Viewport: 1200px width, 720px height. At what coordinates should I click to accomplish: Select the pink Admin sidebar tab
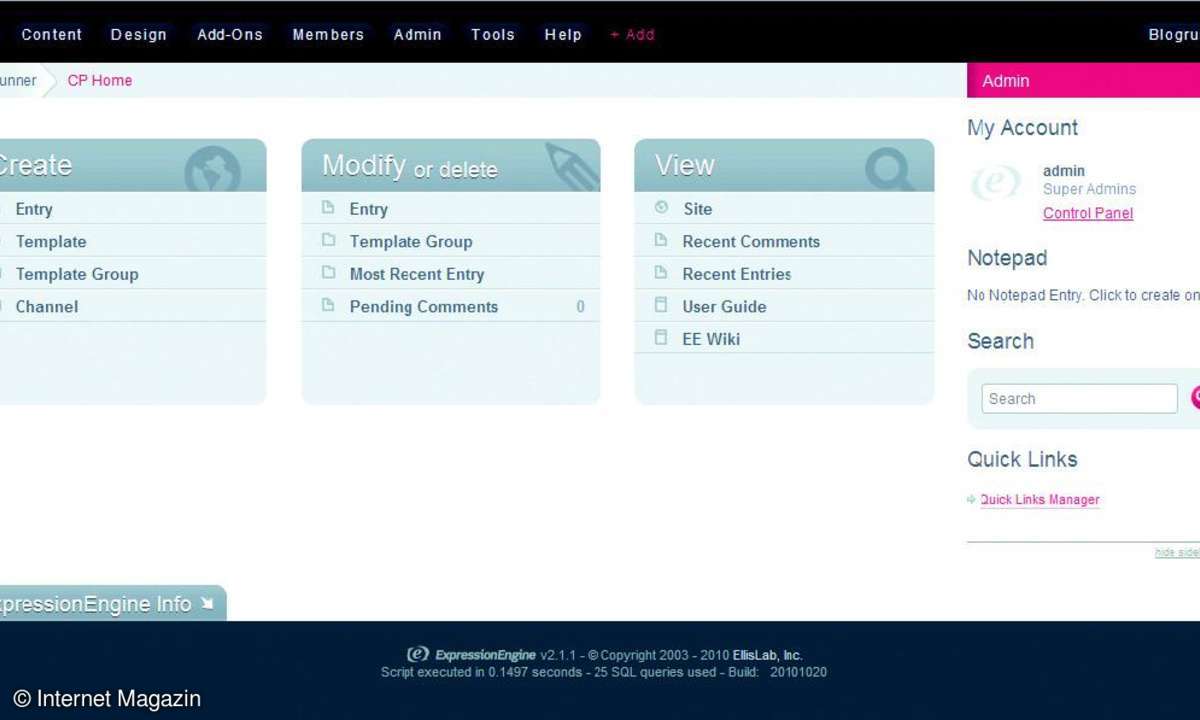[1083, 81]
